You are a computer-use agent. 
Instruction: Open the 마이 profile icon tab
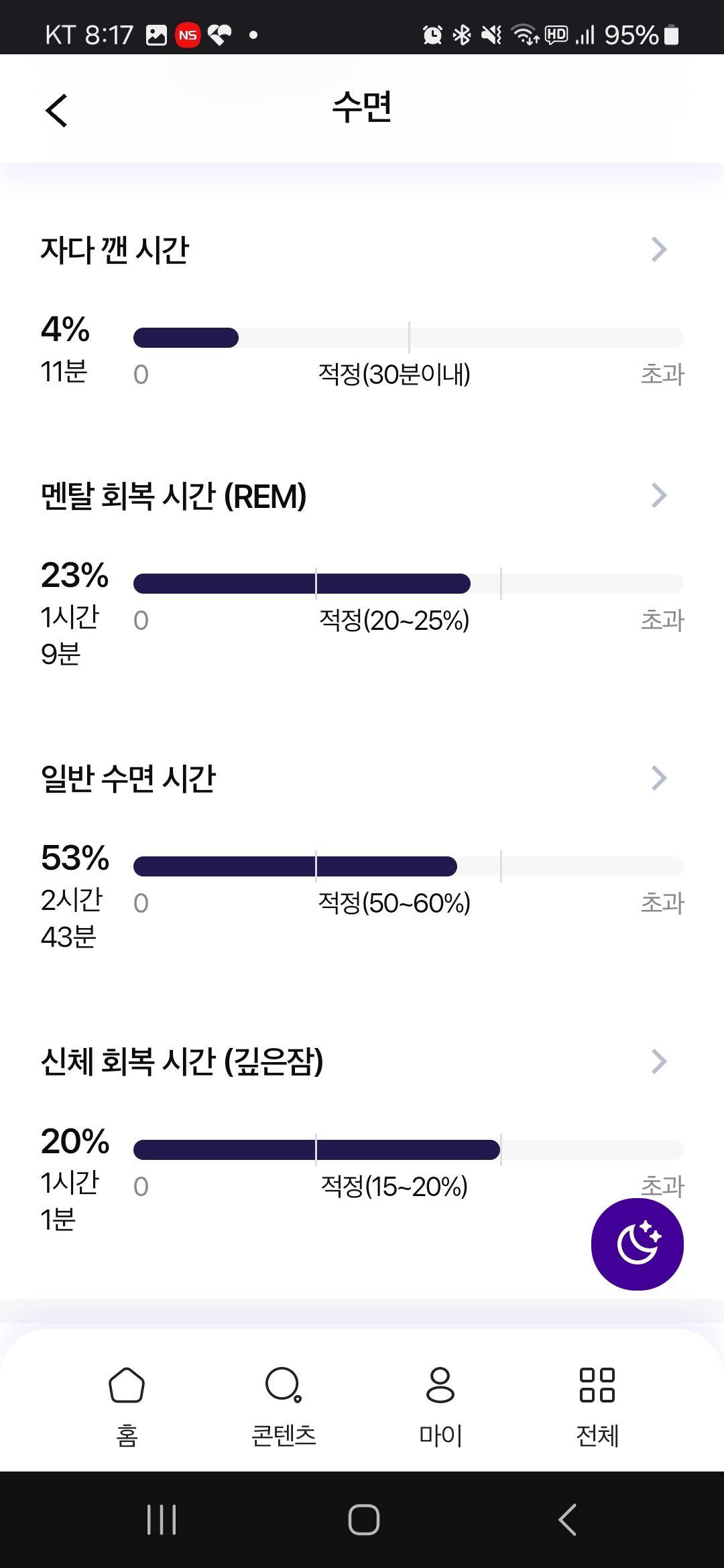click(440, 1385)
